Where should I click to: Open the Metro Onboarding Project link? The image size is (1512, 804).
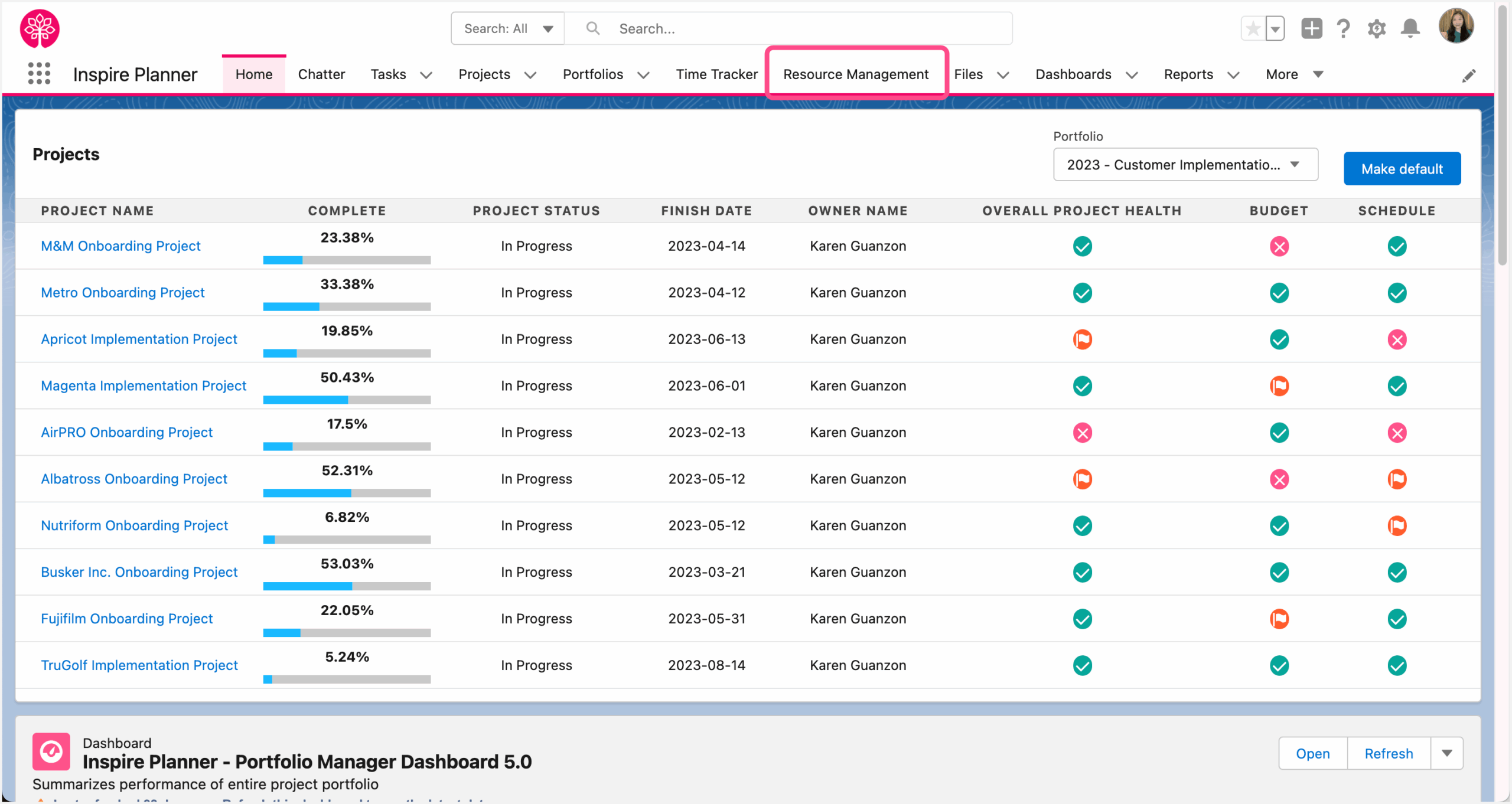click(x=122, y=292)
